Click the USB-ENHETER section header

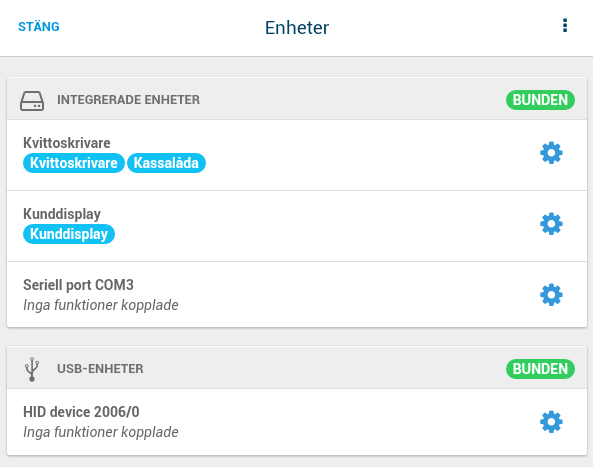point(100,369)
